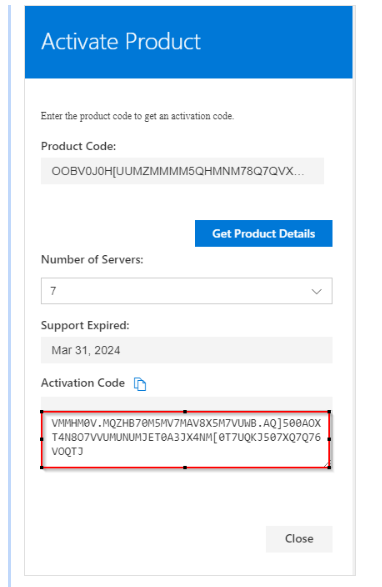Image resolution: width=382 pixels, height=587 pixels.
Task: Close the Activate Product dialog
Action: tap(299, 539)
